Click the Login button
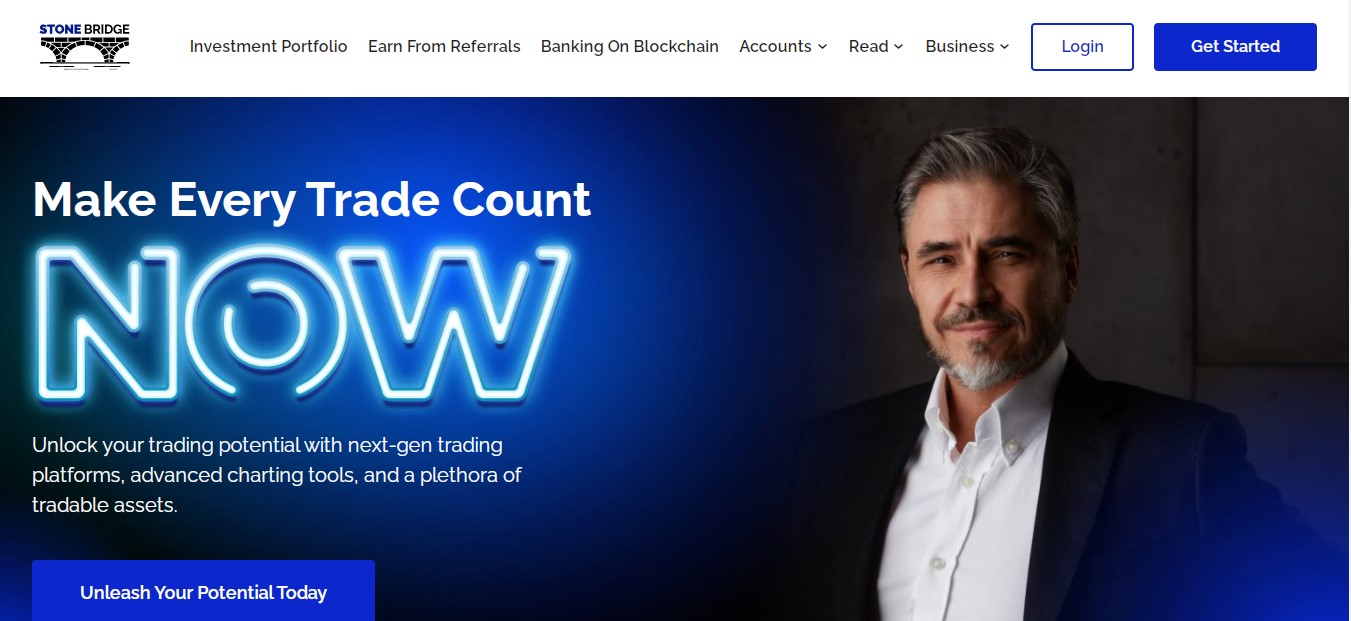Image resolution: width=1351 pixels, height=621 pixels. pyautogui.click(x=1082, y=47)
